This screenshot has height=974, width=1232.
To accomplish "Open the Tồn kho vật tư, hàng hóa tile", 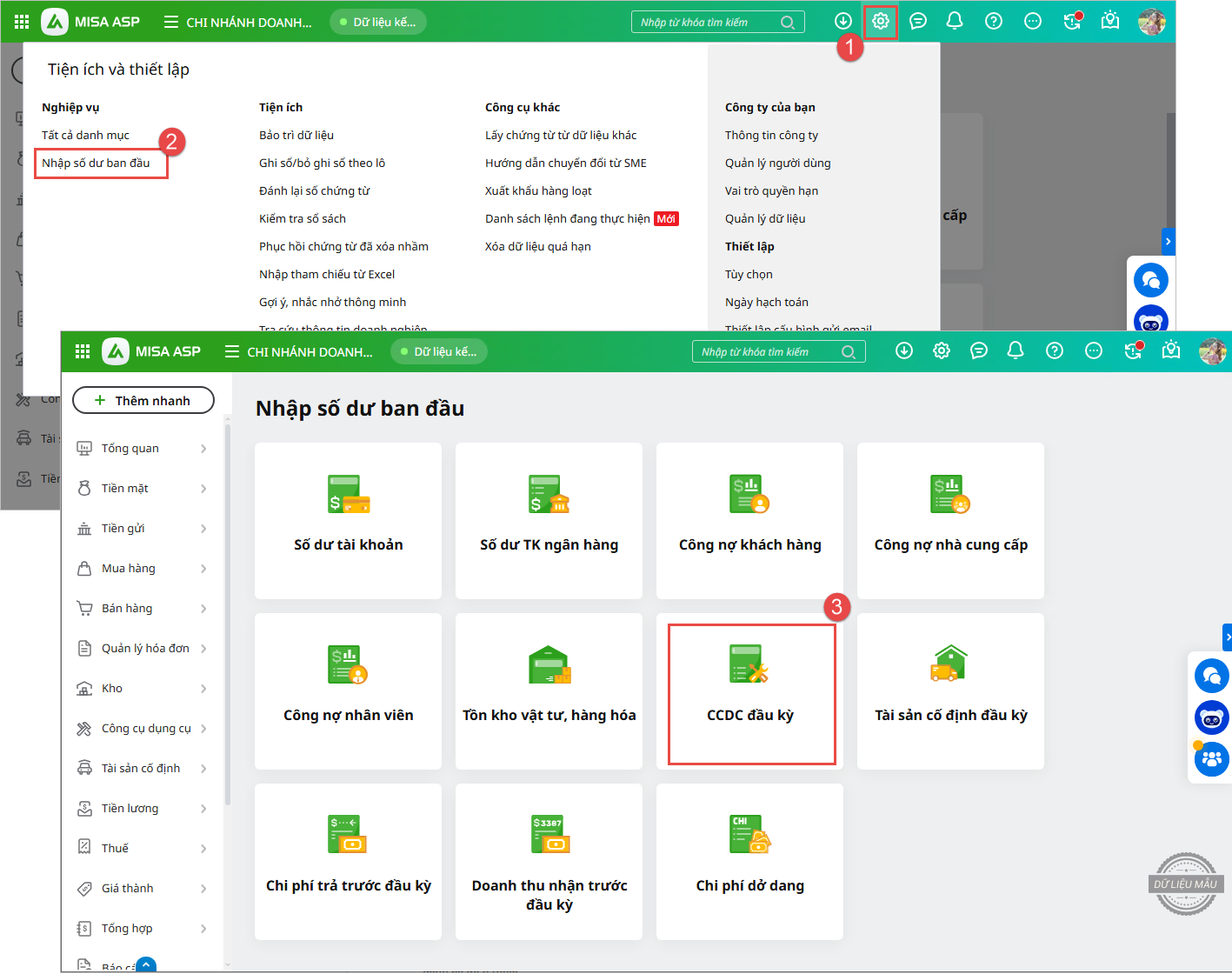I will (549, 691).
